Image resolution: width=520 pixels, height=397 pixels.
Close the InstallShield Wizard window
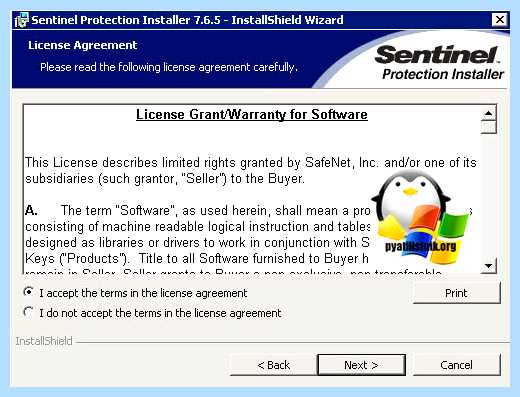click(500, 20)
